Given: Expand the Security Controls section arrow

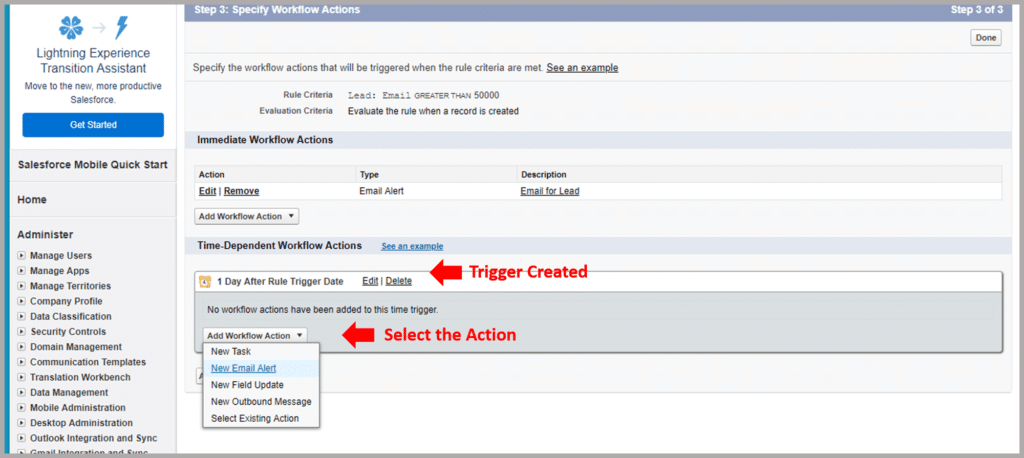Looking at the screenshot, I should point(22,332).
